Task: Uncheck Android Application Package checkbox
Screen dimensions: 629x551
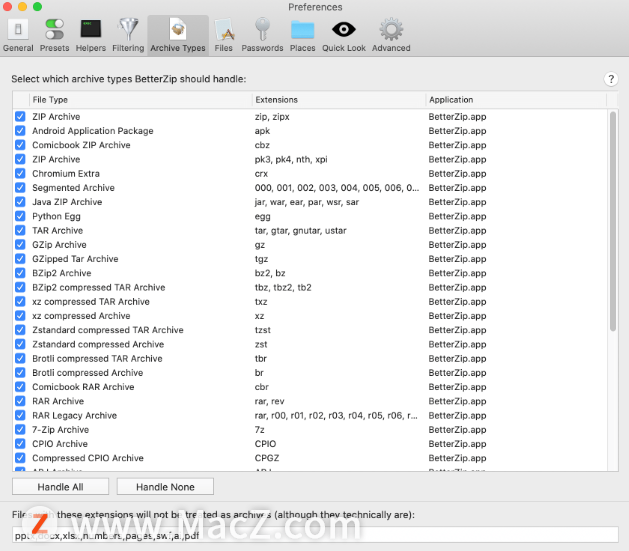Action: tap(20, 131)
